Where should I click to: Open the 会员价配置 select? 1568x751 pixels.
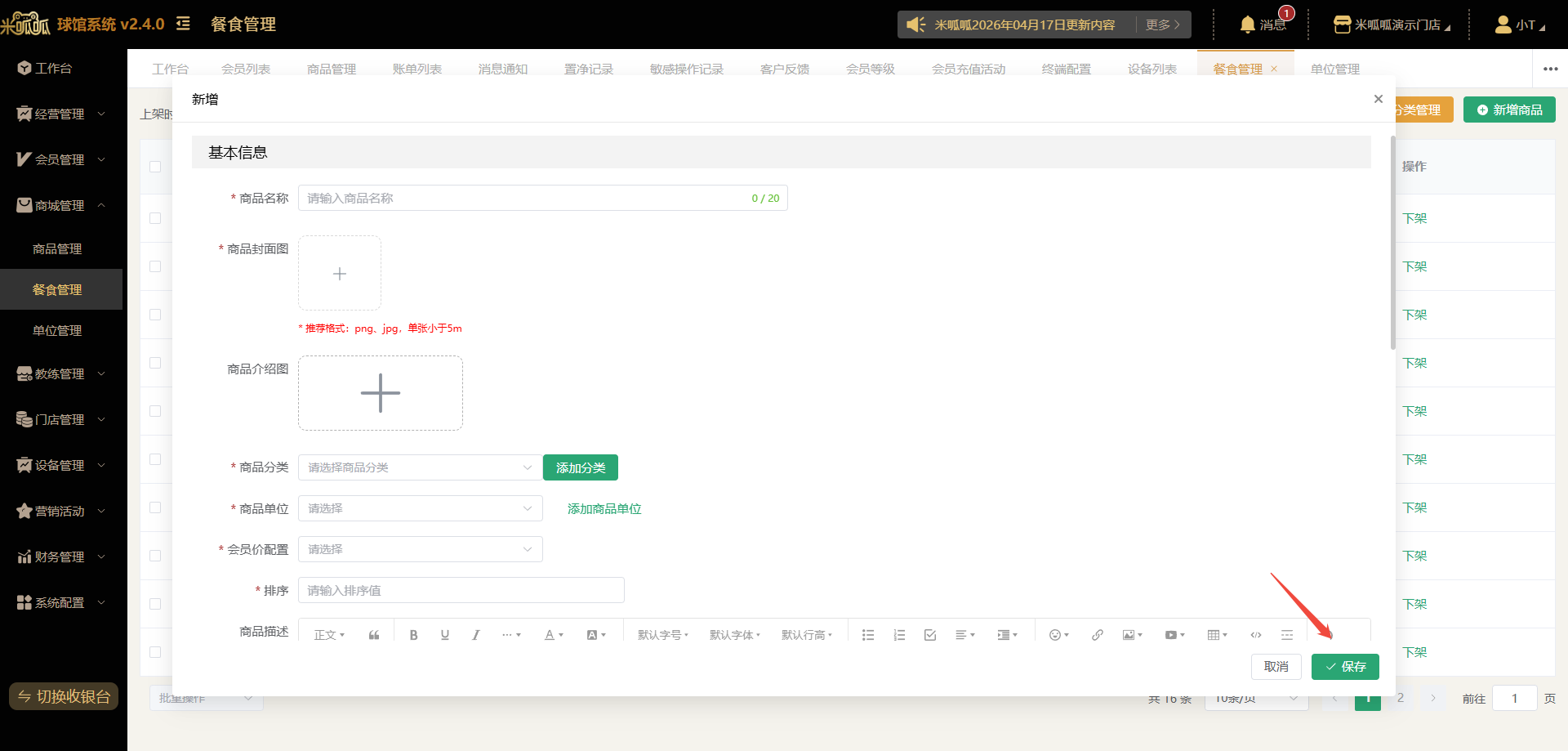pos(420,549)
